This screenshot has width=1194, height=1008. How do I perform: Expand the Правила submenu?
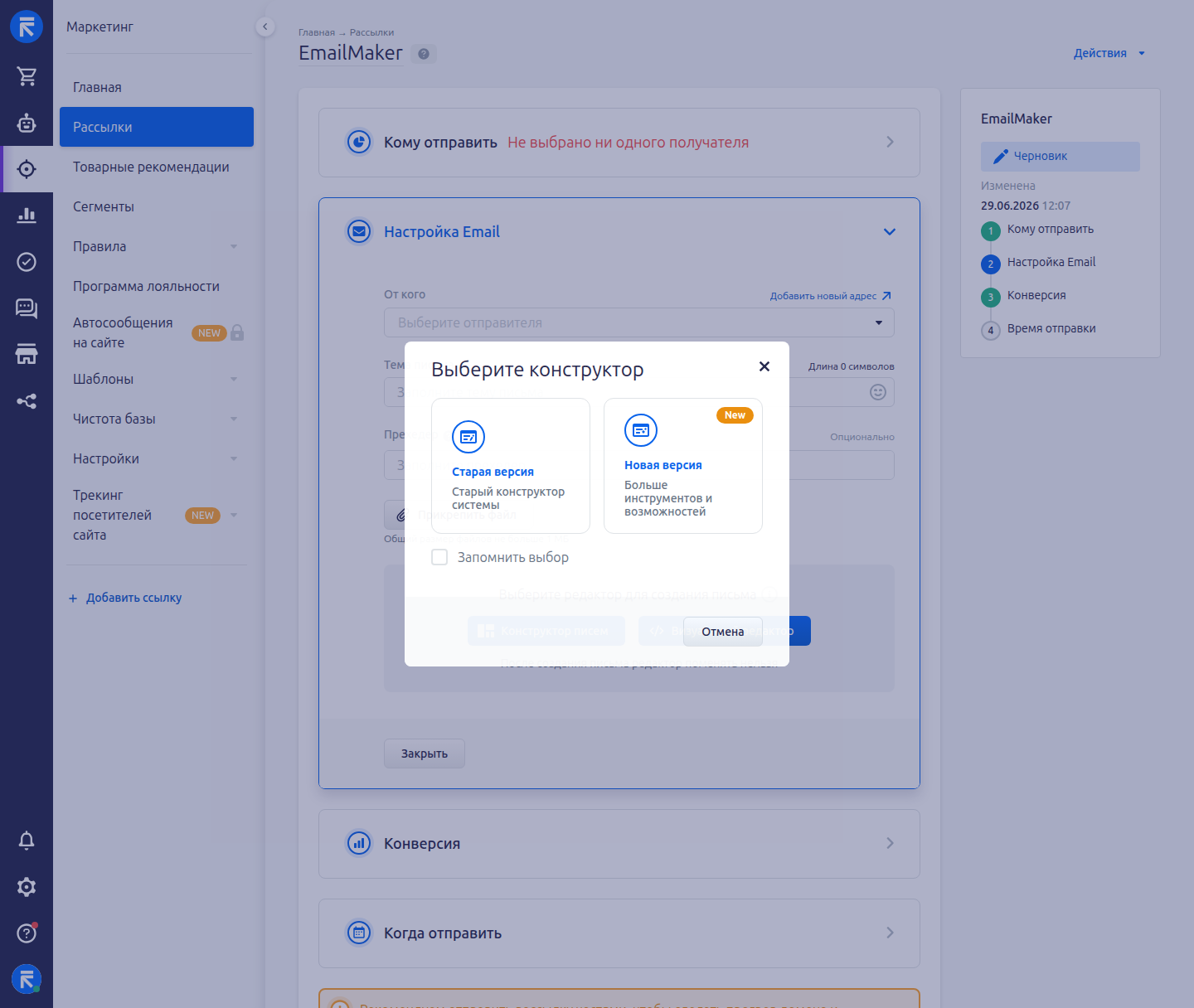click(234, 246)
